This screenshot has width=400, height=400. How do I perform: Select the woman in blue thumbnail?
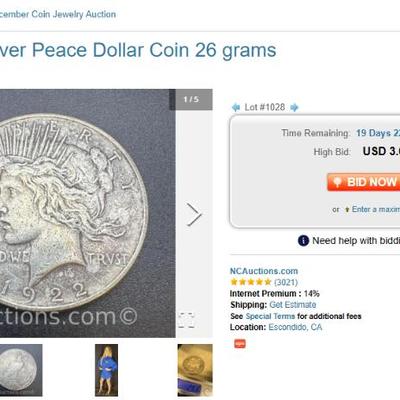coord(106,370)
